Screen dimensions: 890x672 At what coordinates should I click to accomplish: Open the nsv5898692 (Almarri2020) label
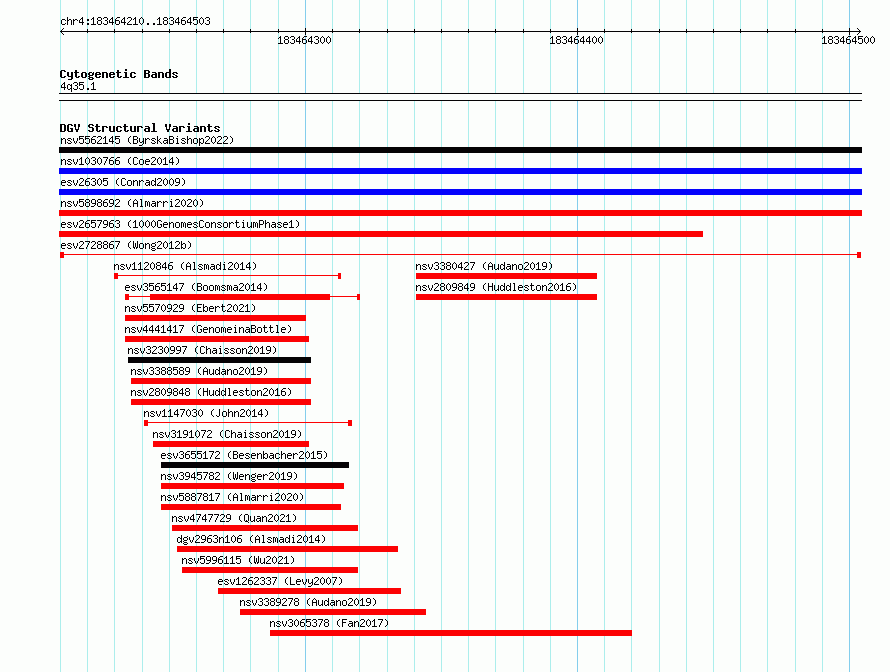click(x=132, y=203)
